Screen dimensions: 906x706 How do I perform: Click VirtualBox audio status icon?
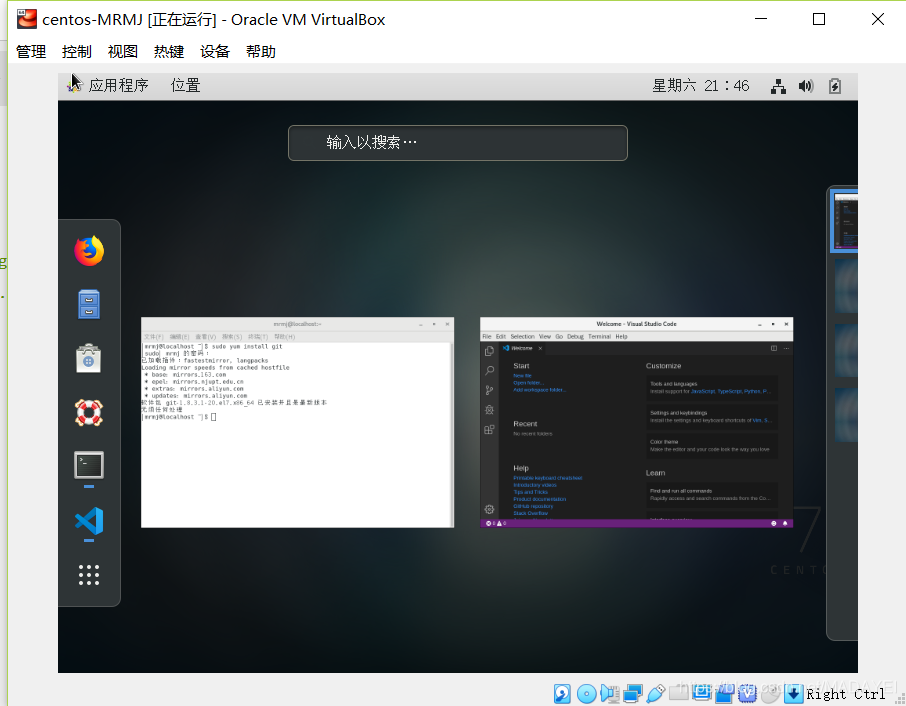point(609,693)
